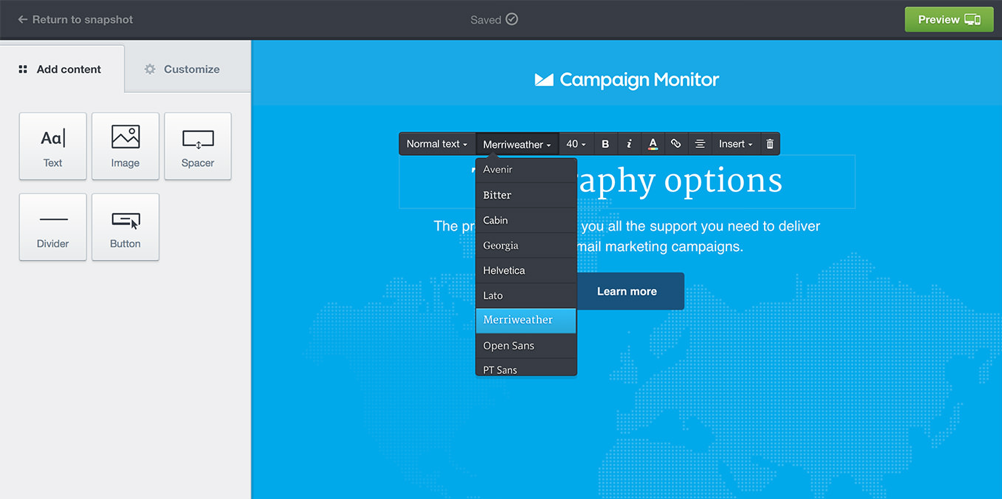Click the Saved status indicator
Viewport: 1002px width, 499px height.
click(x=494, y=20)
